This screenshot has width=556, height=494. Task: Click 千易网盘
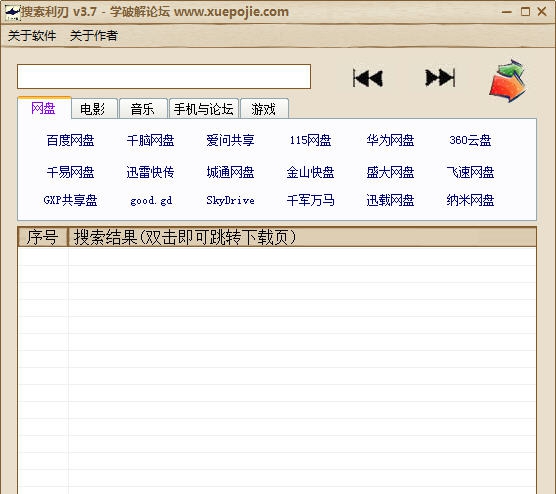pyautogui.click(x=71, y=172)
